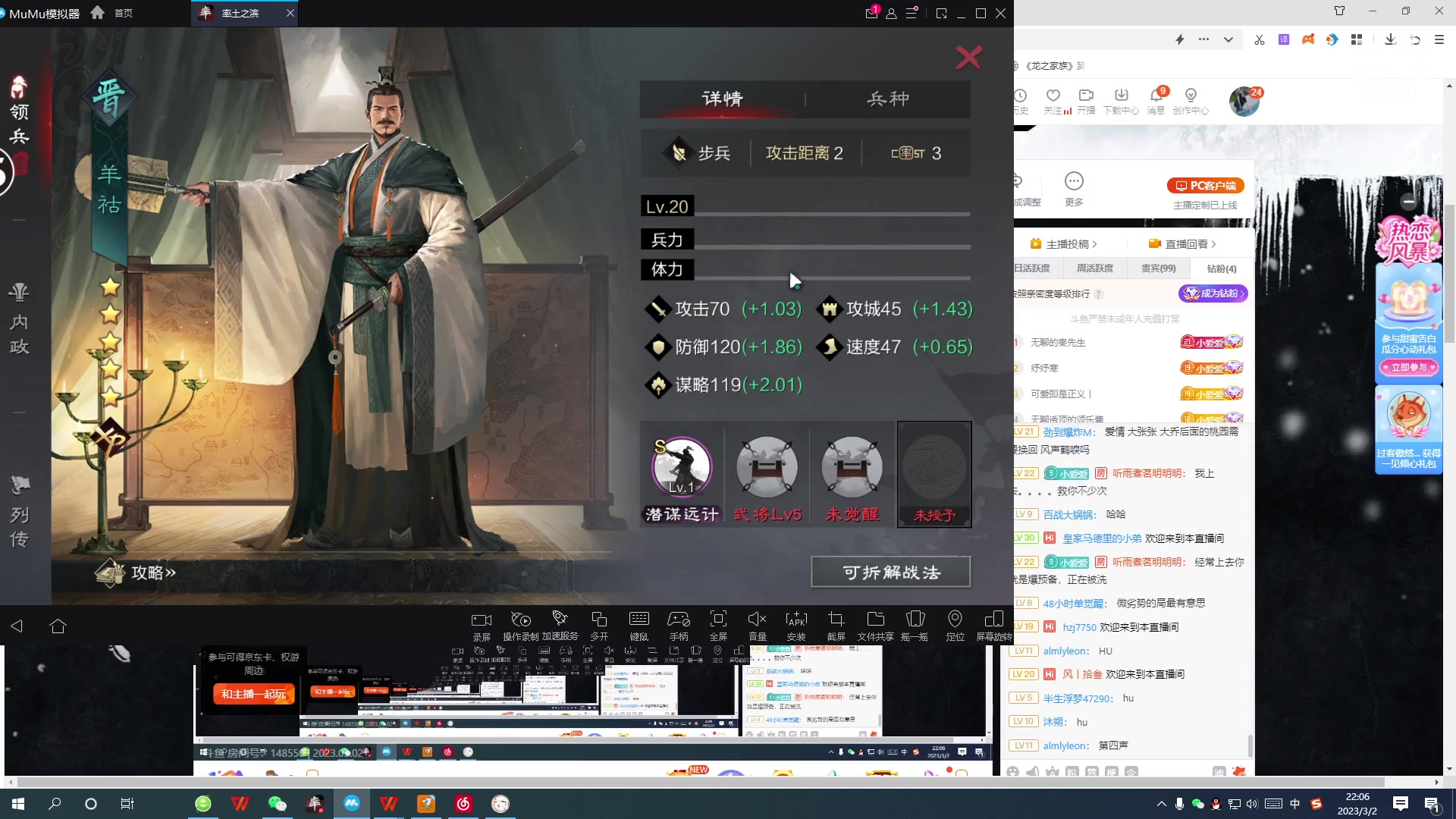Select the 未授予 empty skill slot
This screenshot has width=1456, height=819.
[x=934, y=474]
